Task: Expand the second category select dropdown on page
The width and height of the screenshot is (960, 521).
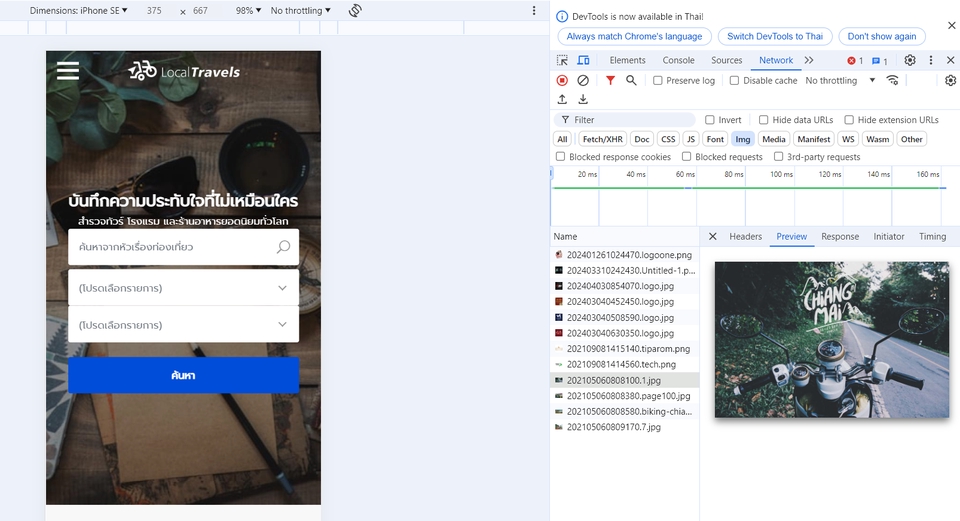Action: click(x=184, y=324)
